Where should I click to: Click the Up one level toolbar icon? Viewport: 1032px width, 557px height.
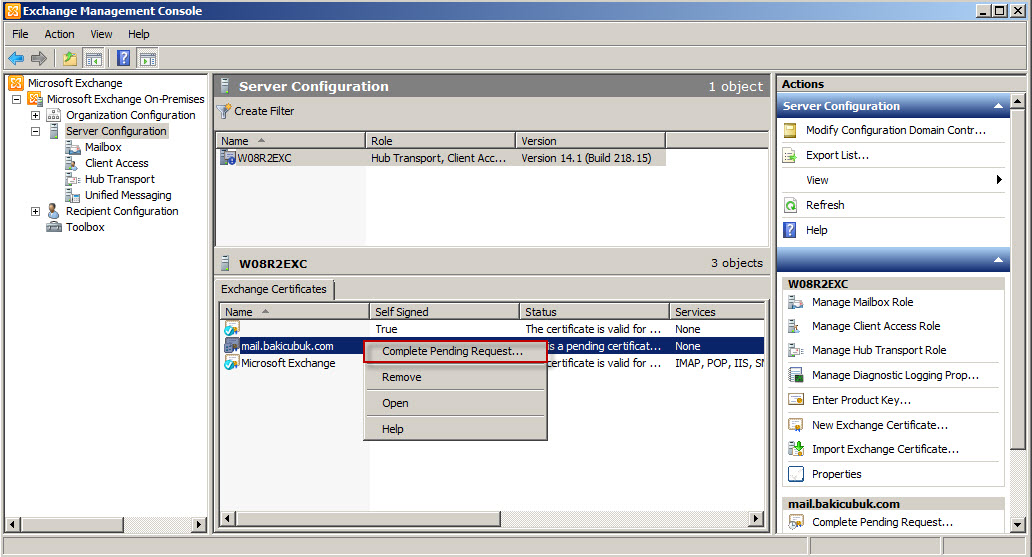(70, 59)
